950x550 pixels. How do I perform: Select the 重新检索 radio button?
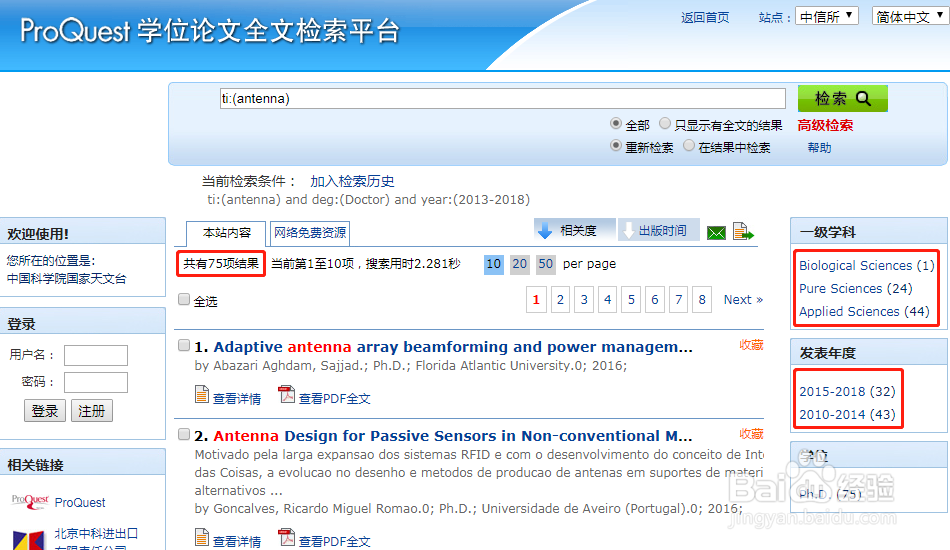tap(616, 145)
